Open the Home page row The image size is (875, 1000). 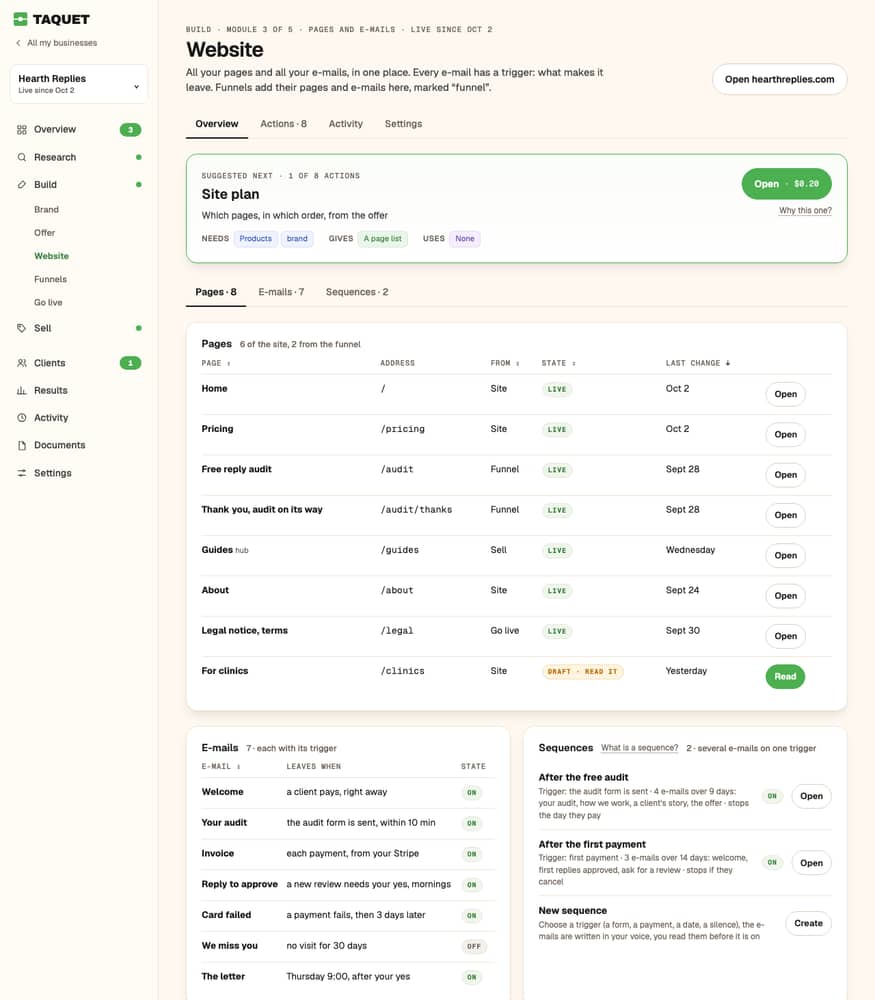(x=785, y=394)
